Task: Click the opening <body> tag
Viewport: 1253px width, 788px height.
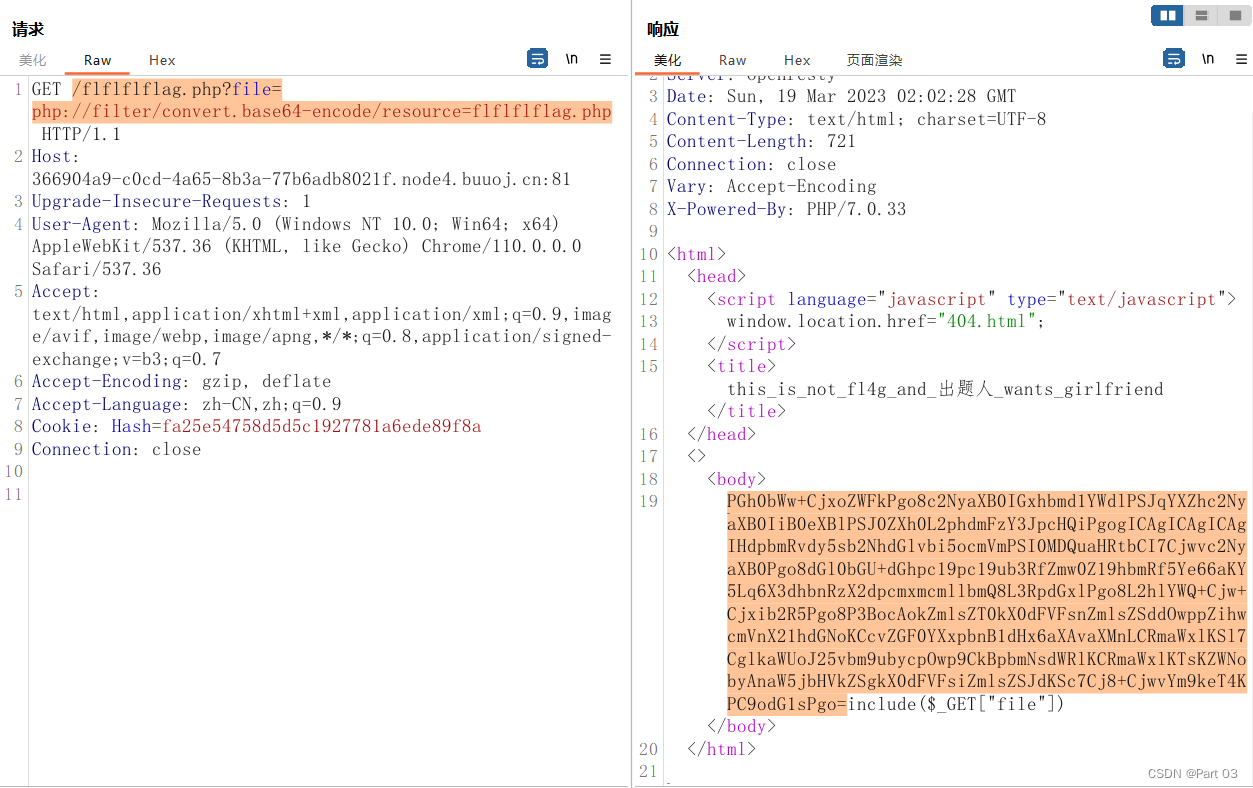Action: (736, 479)
